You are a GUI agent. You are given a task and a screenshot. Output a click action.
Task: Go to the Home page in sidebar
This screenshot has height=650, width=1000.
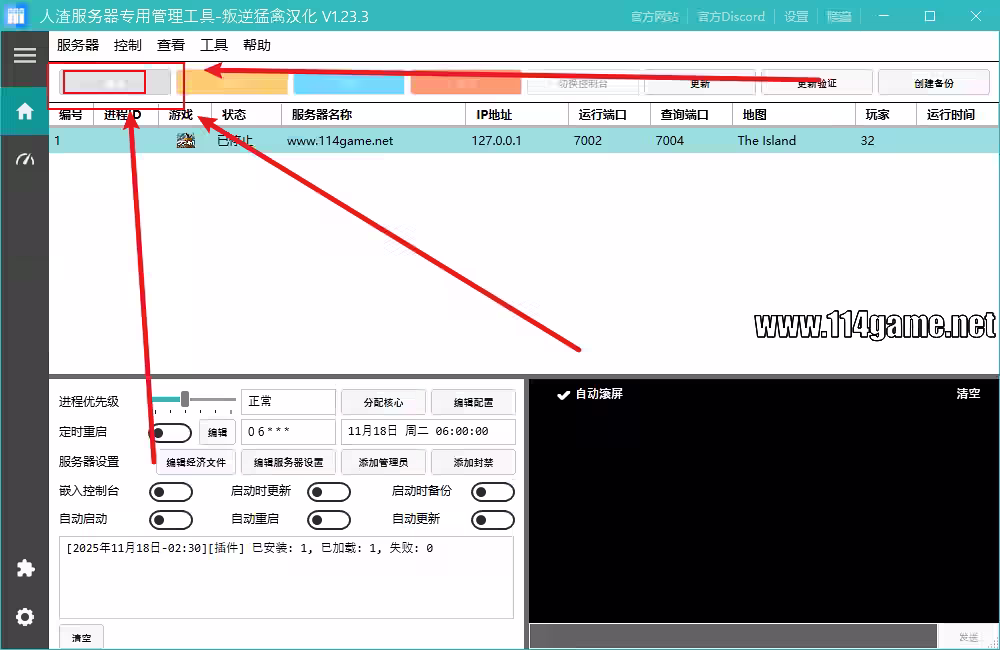point(24,111)
